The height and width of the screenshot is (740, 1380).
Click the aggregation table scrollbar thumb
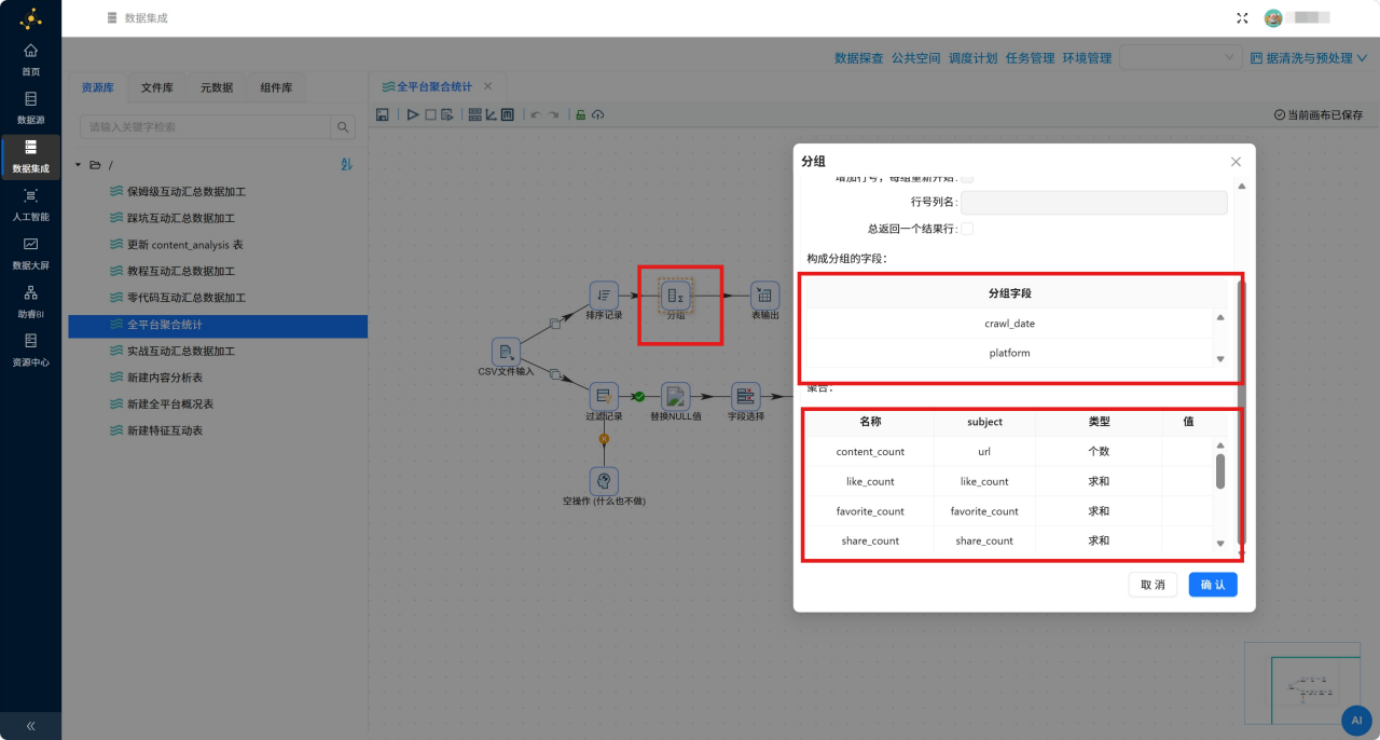pyautogui.click(x=1220, y=471)
